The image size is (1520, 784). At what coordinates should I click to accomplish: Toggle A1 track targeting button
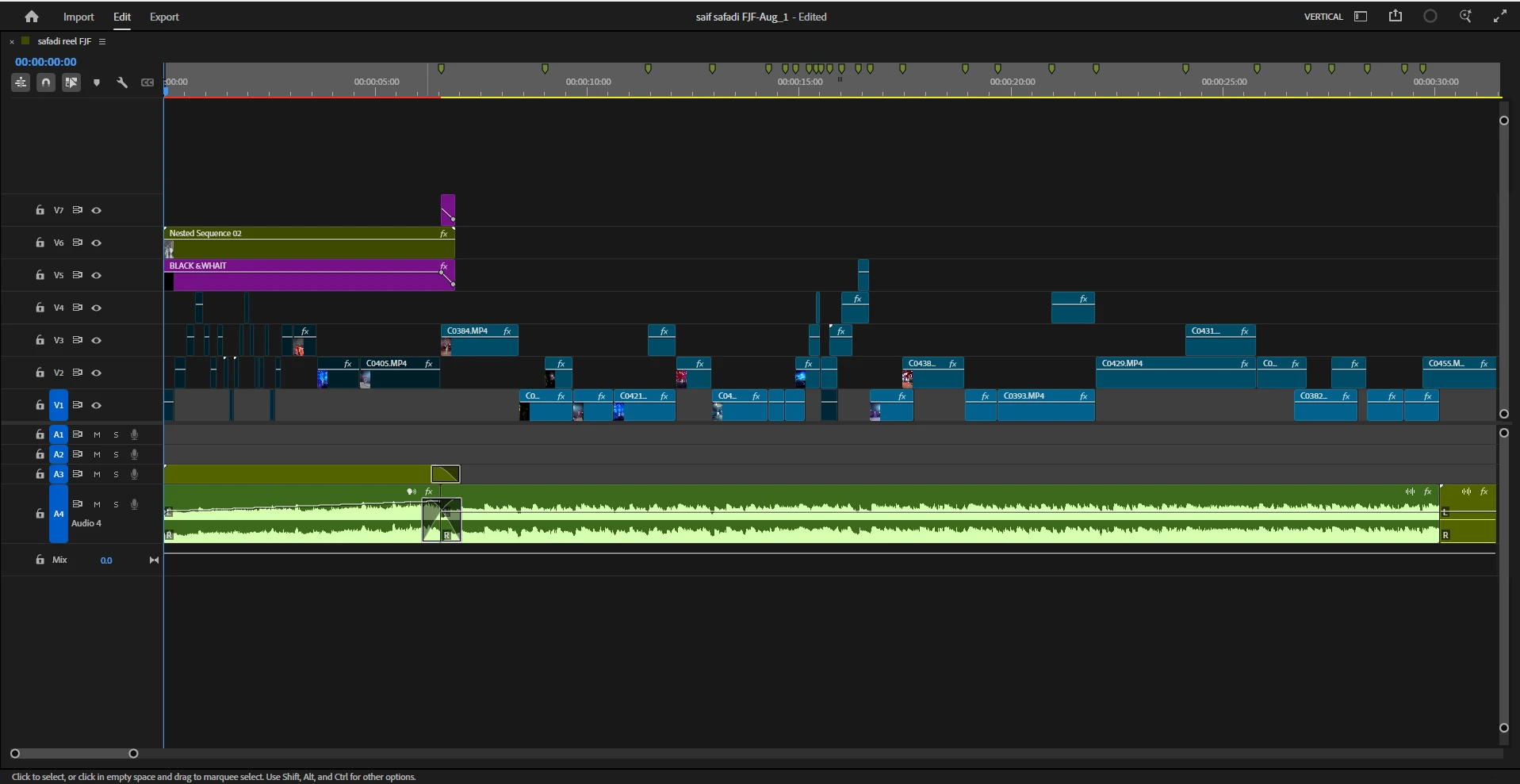(x=59, y=434)
